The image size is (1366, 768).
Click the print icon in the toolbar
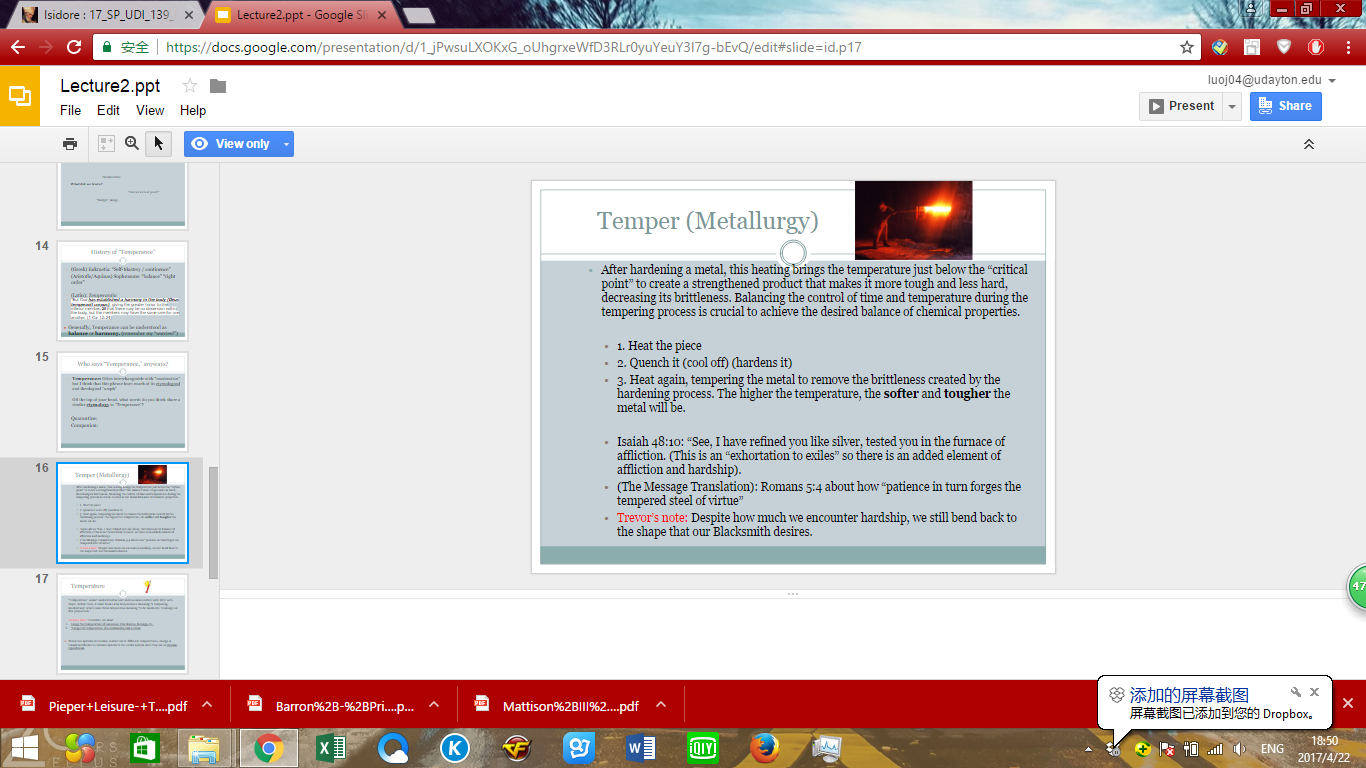pos(70,144)
